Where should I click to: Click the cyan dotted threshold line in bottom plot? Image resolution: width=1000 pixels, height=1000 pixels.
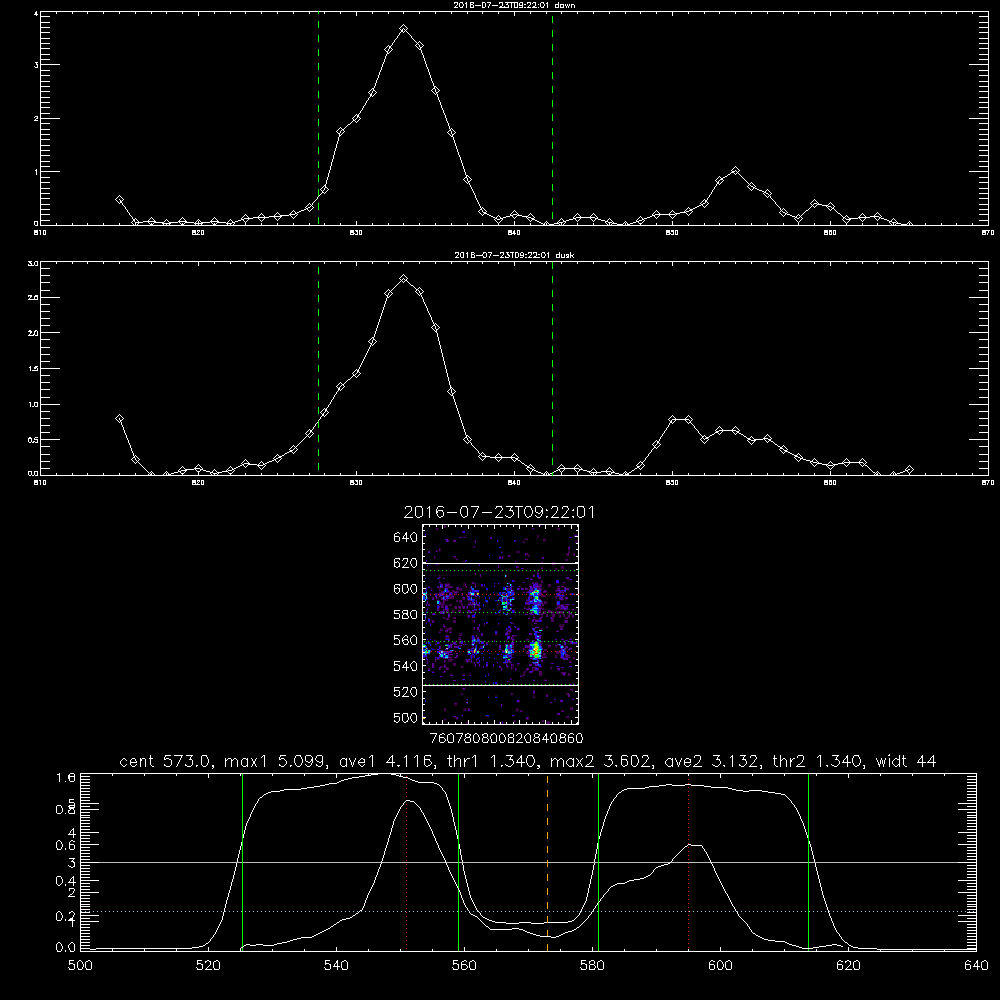coord(528,911)
